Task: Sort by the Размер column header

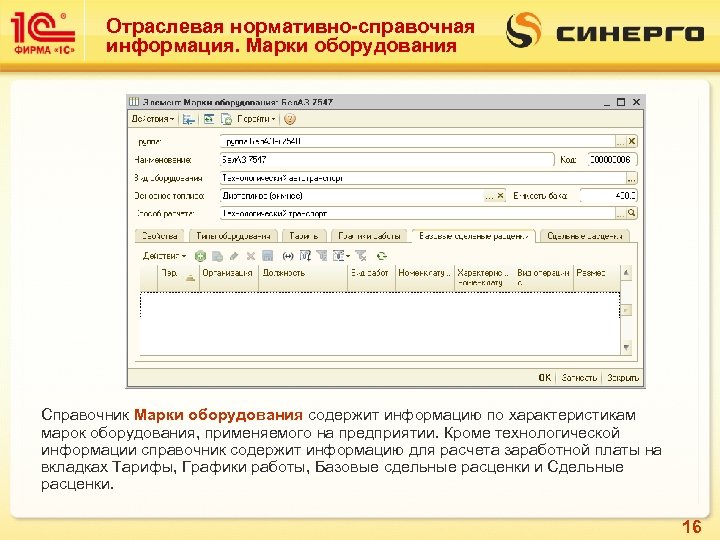Action: pyautogui.click(x=596, y=277)
